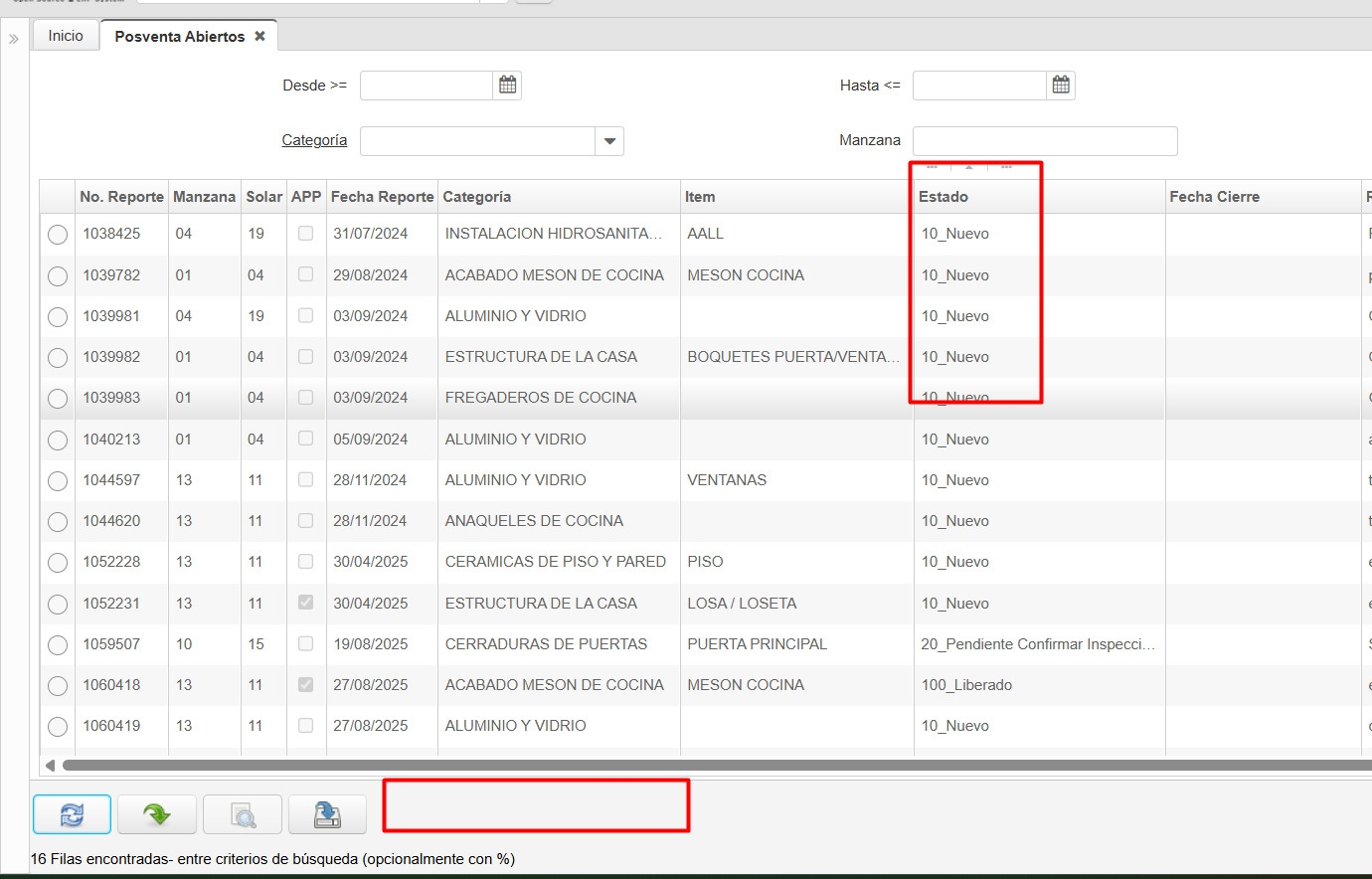Sort by the Estado column header
The image size is (1372, 879).
tap(943, 197)
